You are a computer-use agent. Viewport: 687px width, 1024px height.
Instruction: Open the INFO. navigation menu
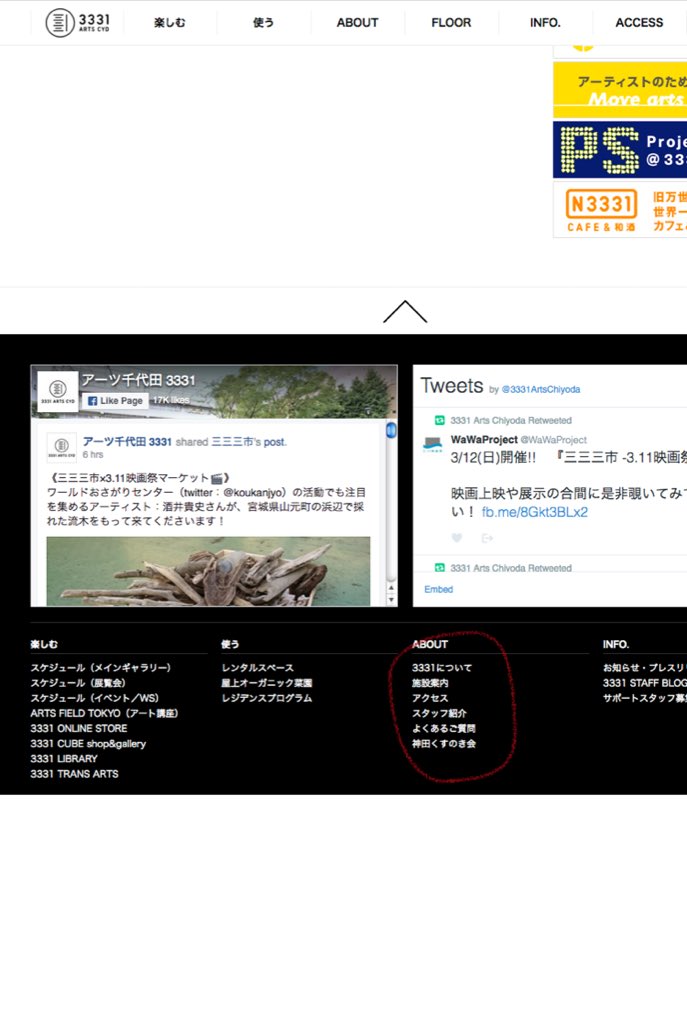click(545, 23)
